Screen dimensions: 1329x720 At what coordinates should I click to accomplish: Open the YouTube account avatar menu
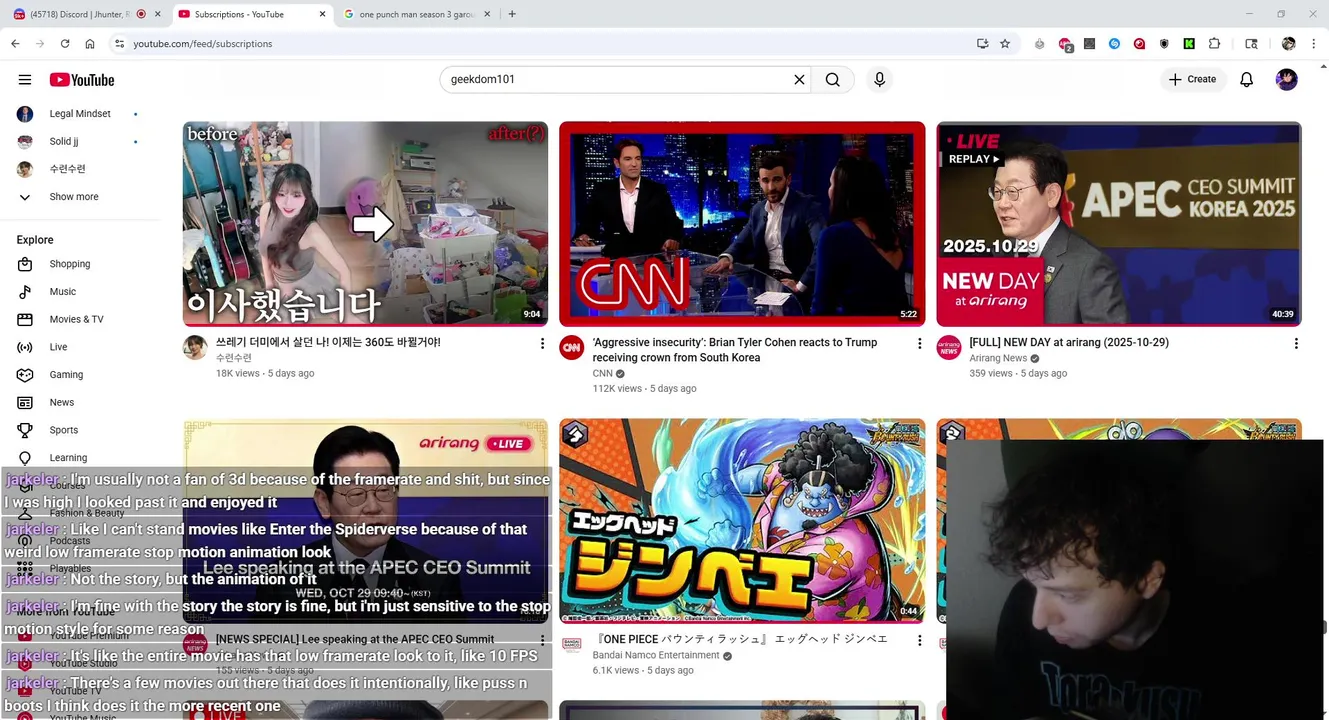point(1287,80)
